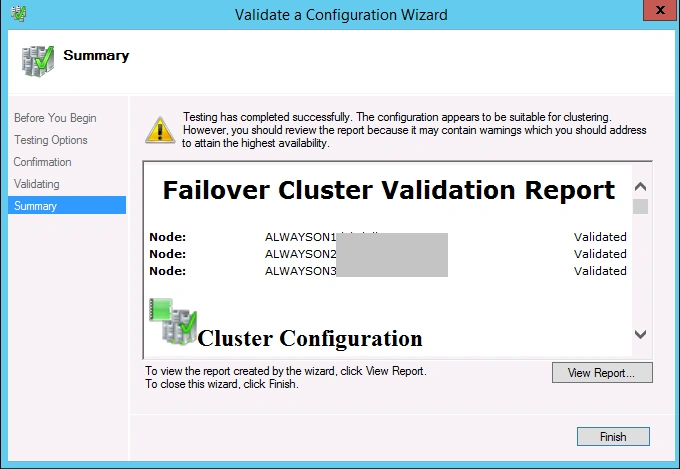Click the Summary page title text

96,56
